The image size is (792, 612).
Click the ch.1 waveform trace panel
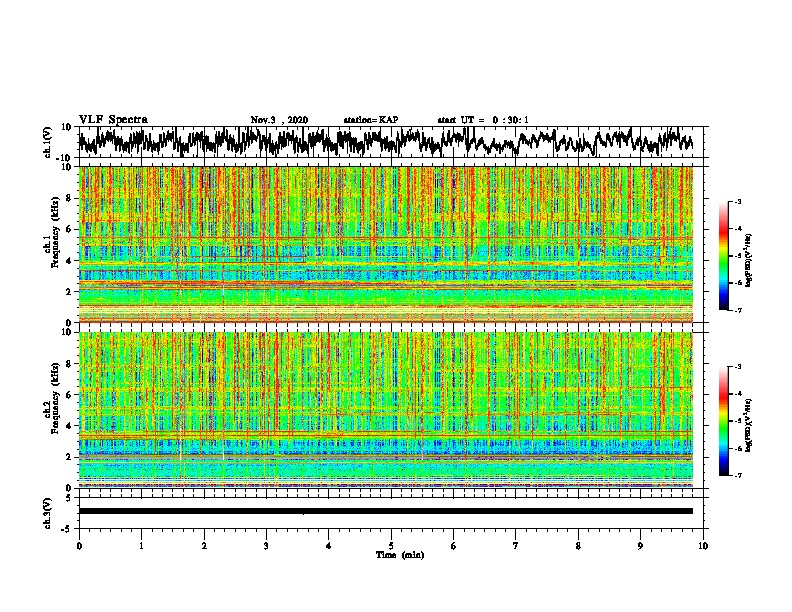[390, 142]
